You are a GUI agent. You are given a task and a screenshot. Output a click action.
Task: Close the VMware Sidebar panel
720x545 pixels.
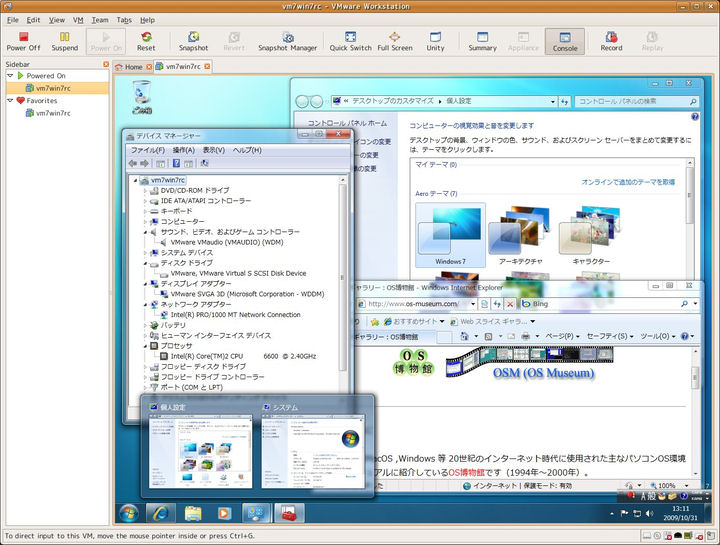point(106,64)
